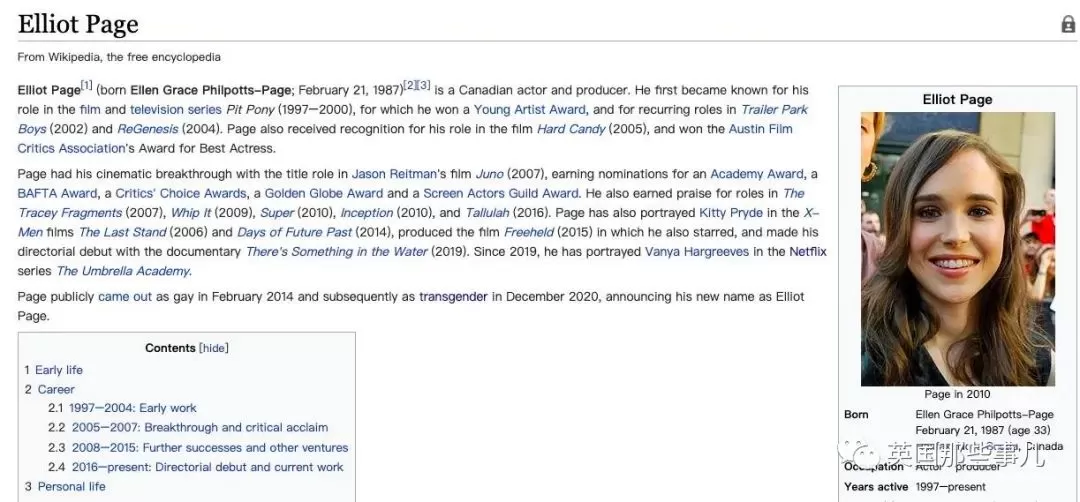Open citation reference [1] after Elliot Page
1080x502 pixels.
click(x=86, y=85)
